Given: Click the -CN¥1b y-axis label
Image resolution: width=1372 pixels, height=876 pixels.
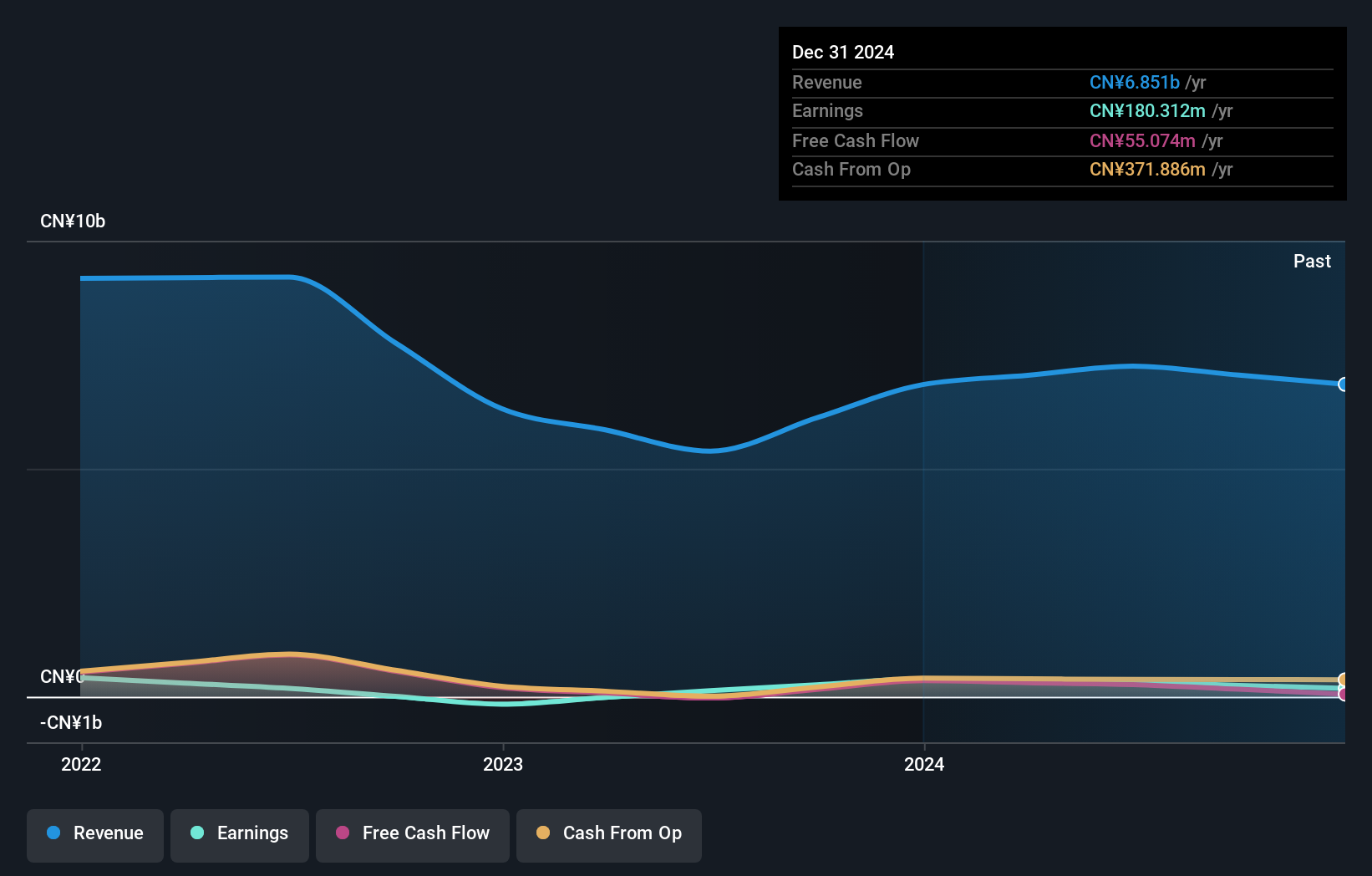Looking at the screenshot, I should 71,723.
